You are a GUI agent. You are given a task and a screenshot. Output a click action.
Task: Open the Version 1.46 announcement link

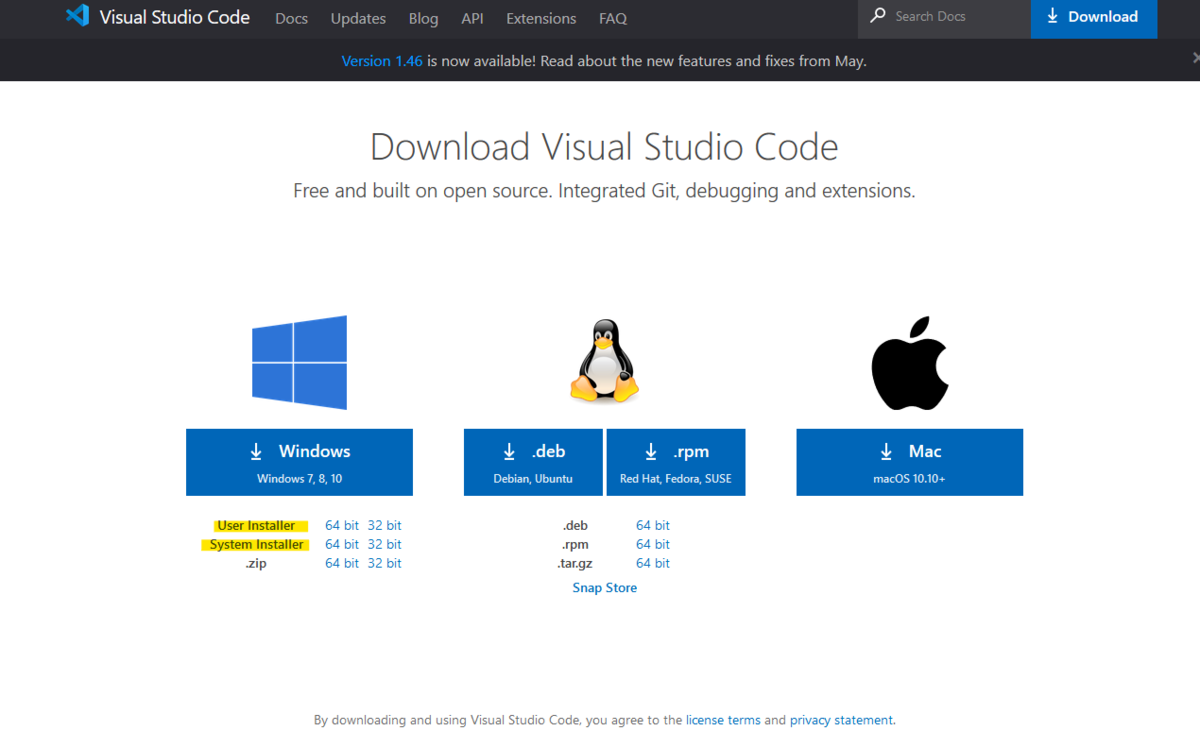(382, 61)
